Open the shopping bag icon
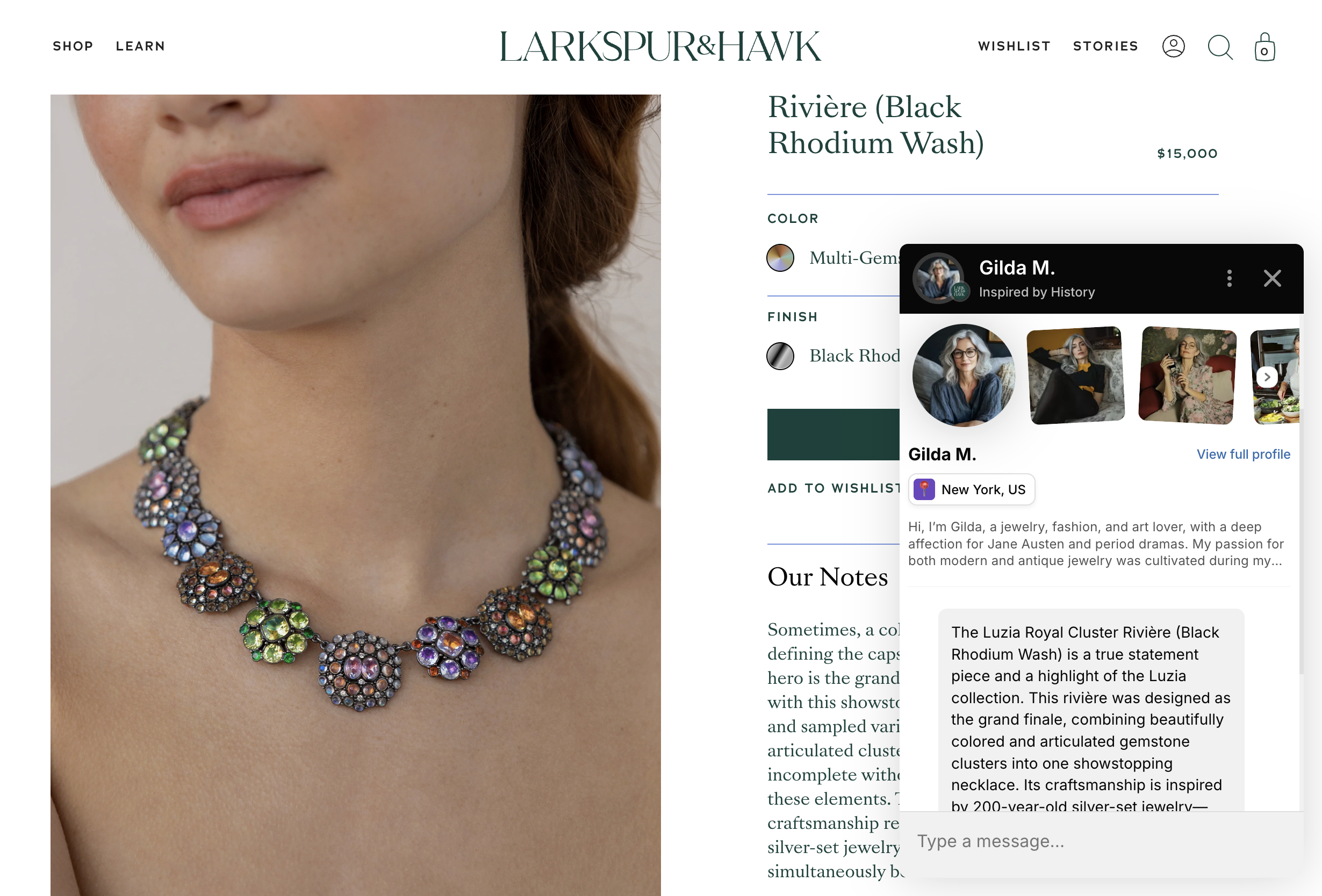This screenshot has width=1322, height=896. pyautogui.click(x=1264, y=47)
